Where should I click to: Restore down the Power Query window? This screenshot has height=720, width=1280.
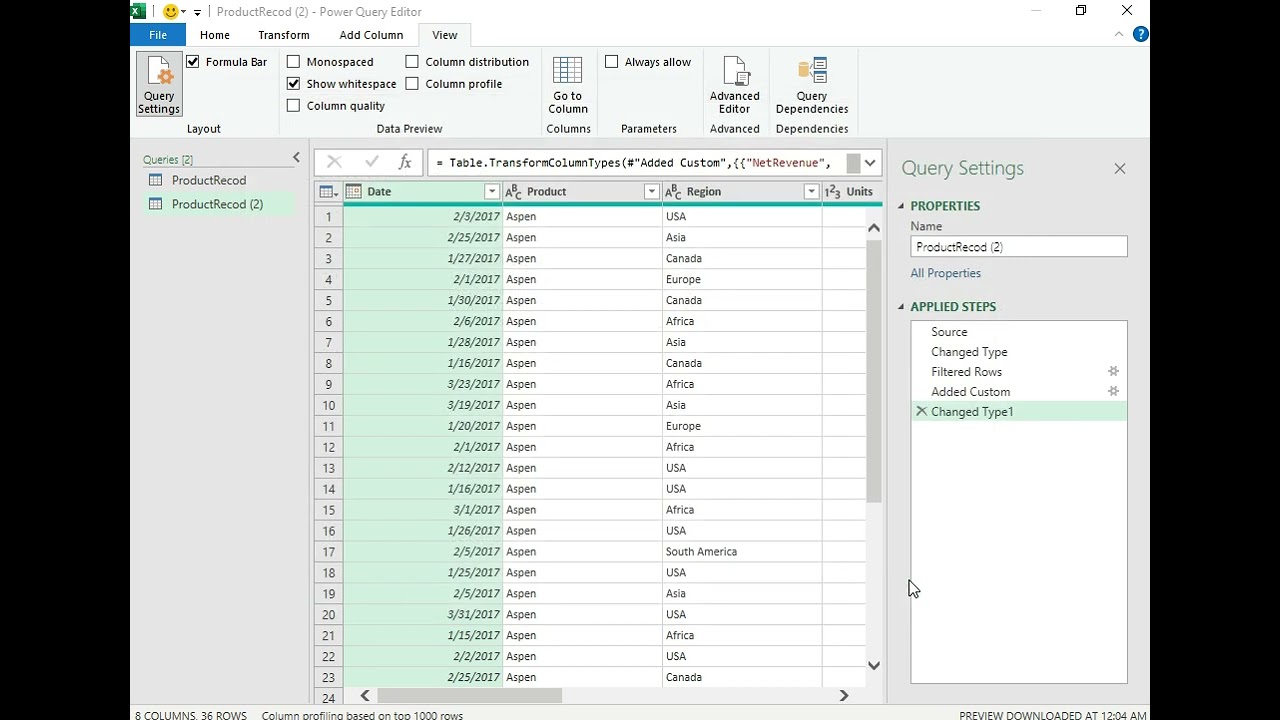click(1081, 11)
